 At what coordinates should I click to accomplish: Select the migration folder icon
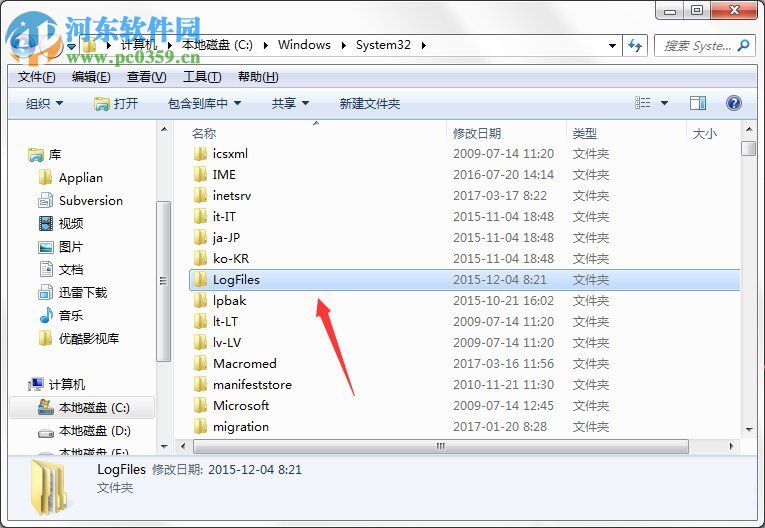coord(200,426)
